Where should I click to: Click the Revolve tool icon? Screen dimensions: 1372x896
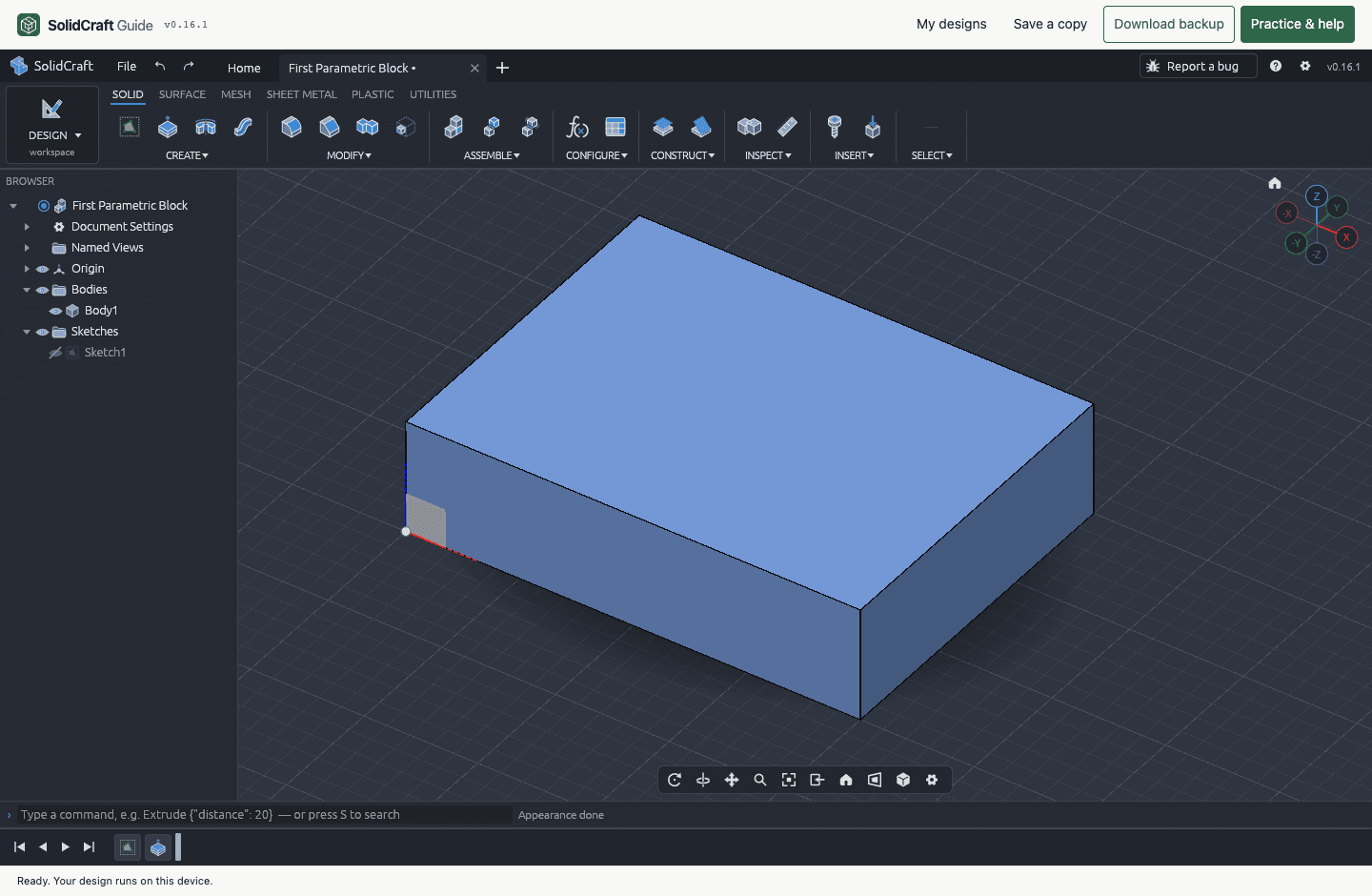click(x=206, y=127)
